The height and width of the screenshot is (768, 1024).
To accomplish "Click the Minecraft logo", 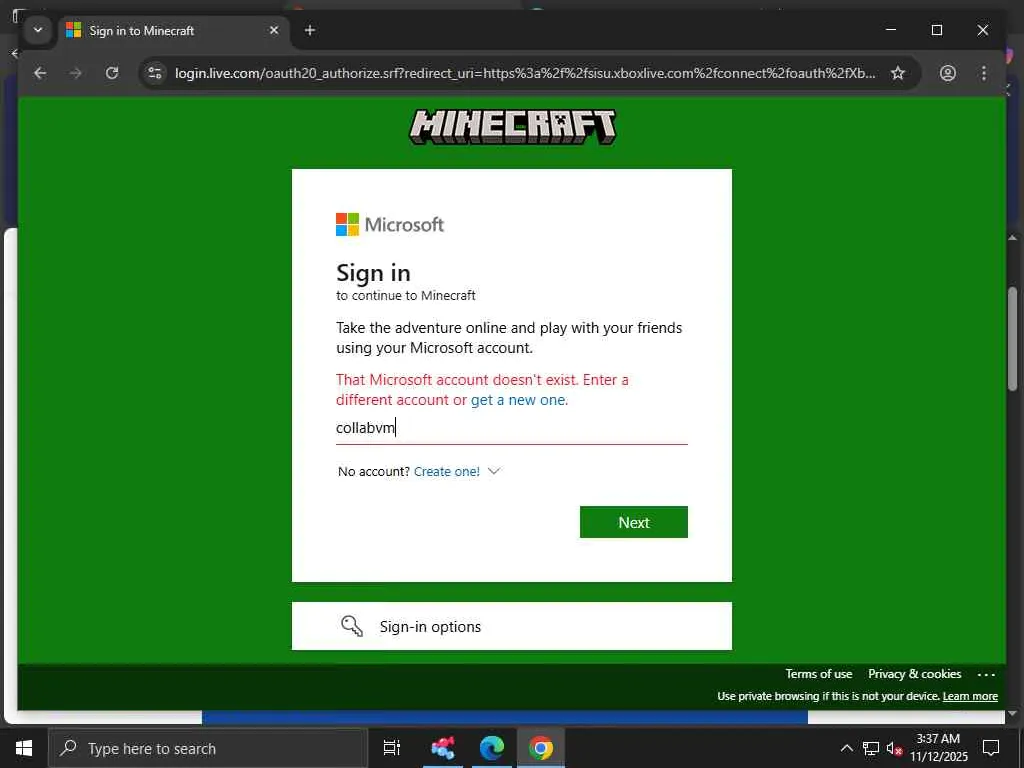I will pos(512,127).
